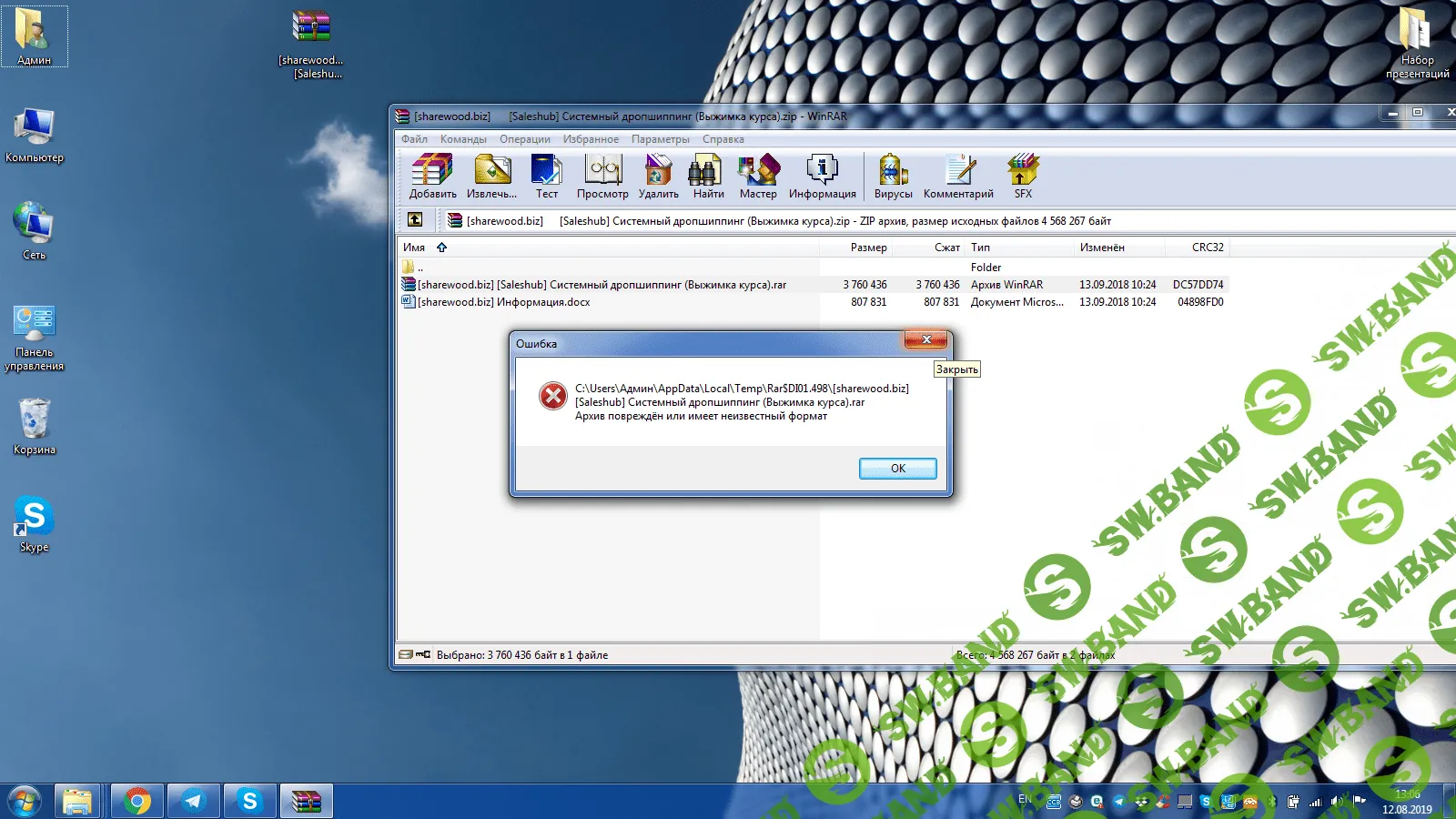Open the Избранное menu

pyautogui.click(x=591, y=139)
